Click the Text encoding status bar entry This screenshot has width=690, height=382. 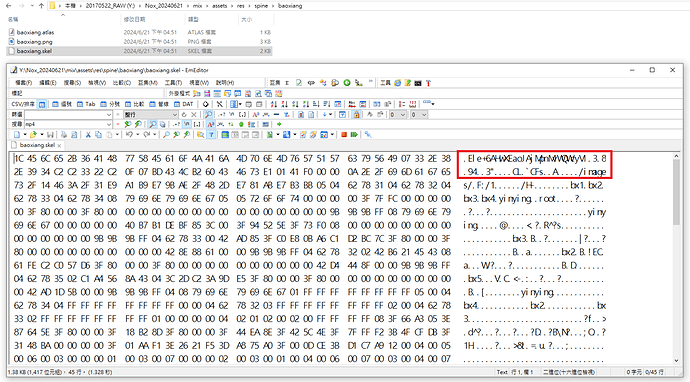click(x=502, y=372)
